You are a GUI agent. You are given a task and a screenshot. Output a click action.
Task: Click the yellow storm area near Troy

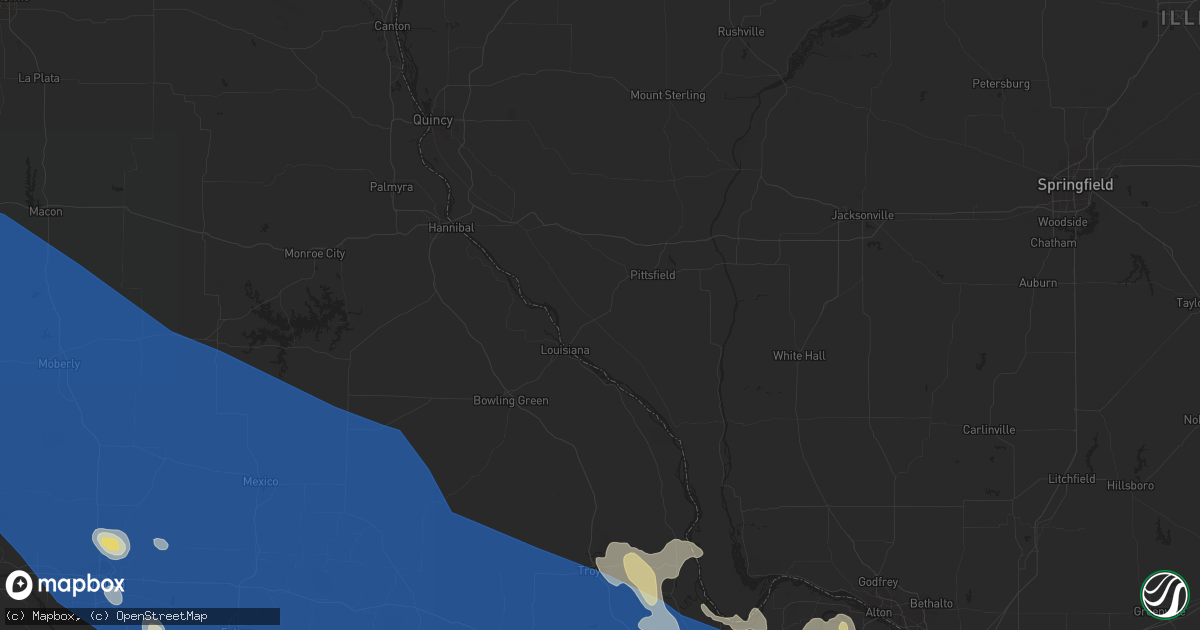[639, 574]
